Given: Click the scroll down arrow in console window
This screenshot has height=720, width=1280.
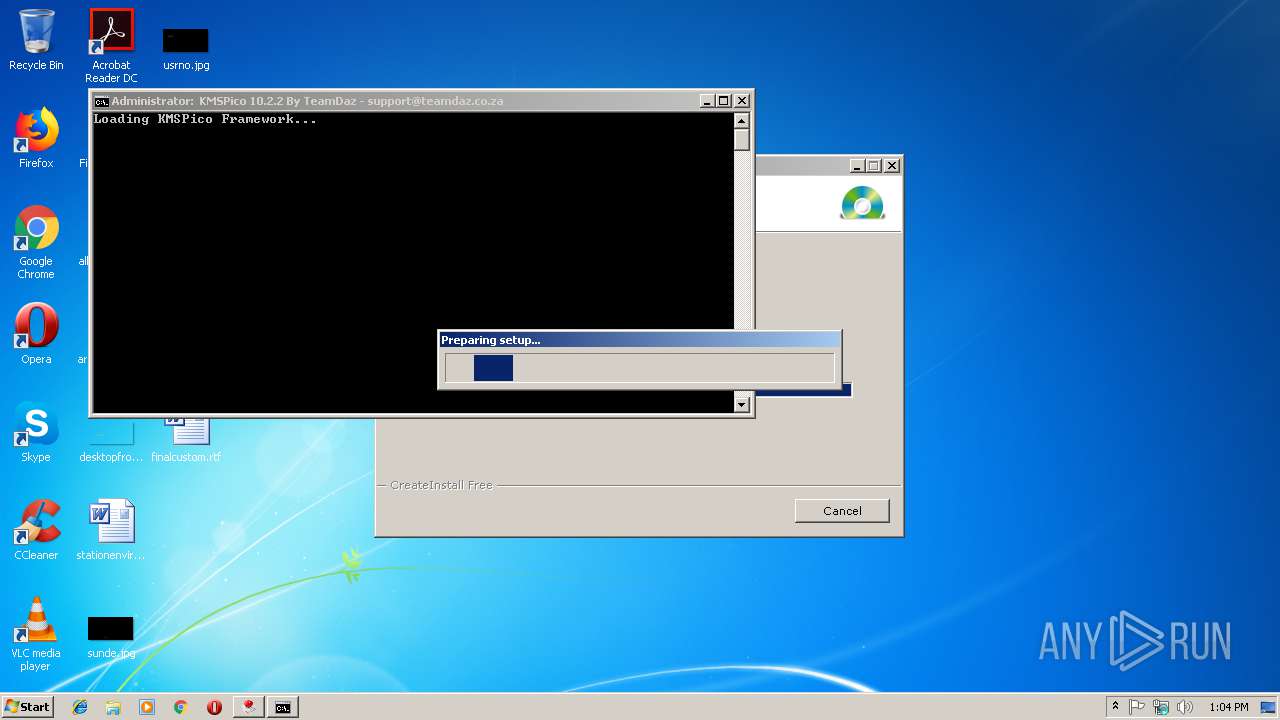Looking at the screenshot, I should pyautogui.click(x=742, y=404).
